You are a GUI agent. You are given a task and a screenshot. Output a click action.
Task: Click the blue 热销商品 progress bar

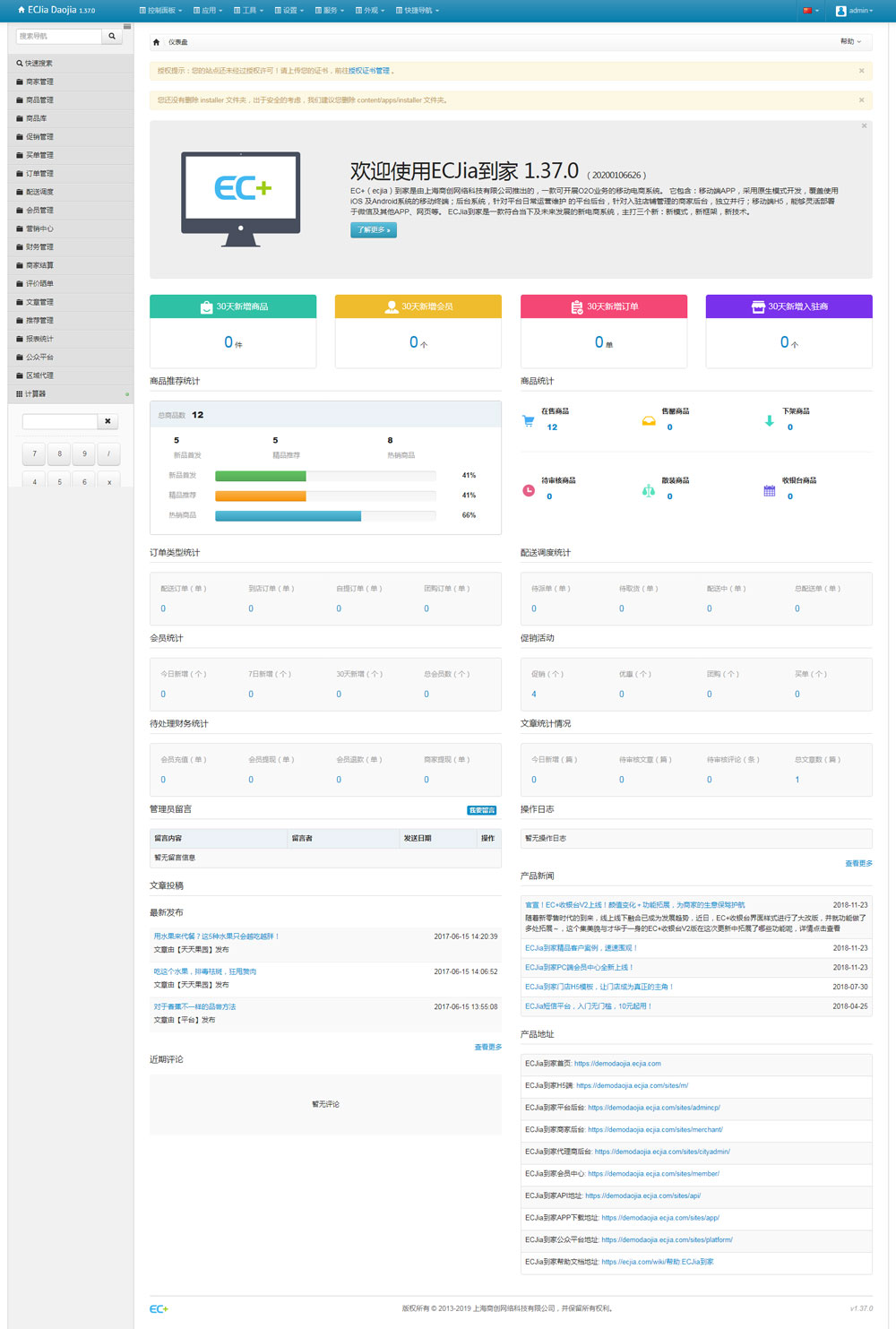[x=288, y=516]
